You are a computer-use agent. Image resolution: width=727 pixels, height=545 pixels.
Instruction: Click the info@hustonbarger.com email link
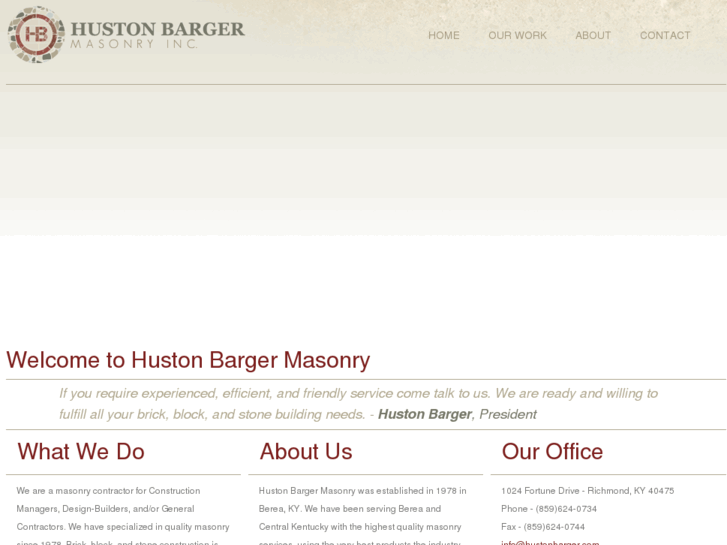click(550, 542)
